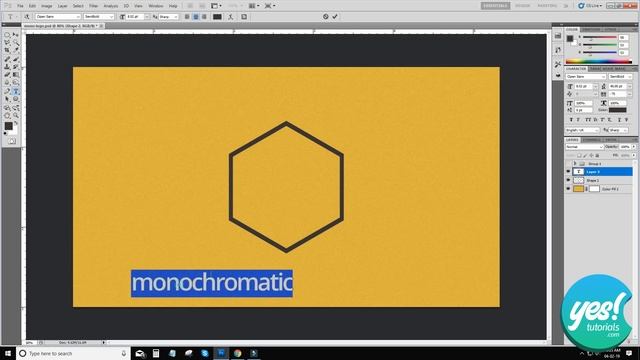The image size is (640, 360).
Task: Open language dropdown in Character panel
Action: click(x=582, y=130)
